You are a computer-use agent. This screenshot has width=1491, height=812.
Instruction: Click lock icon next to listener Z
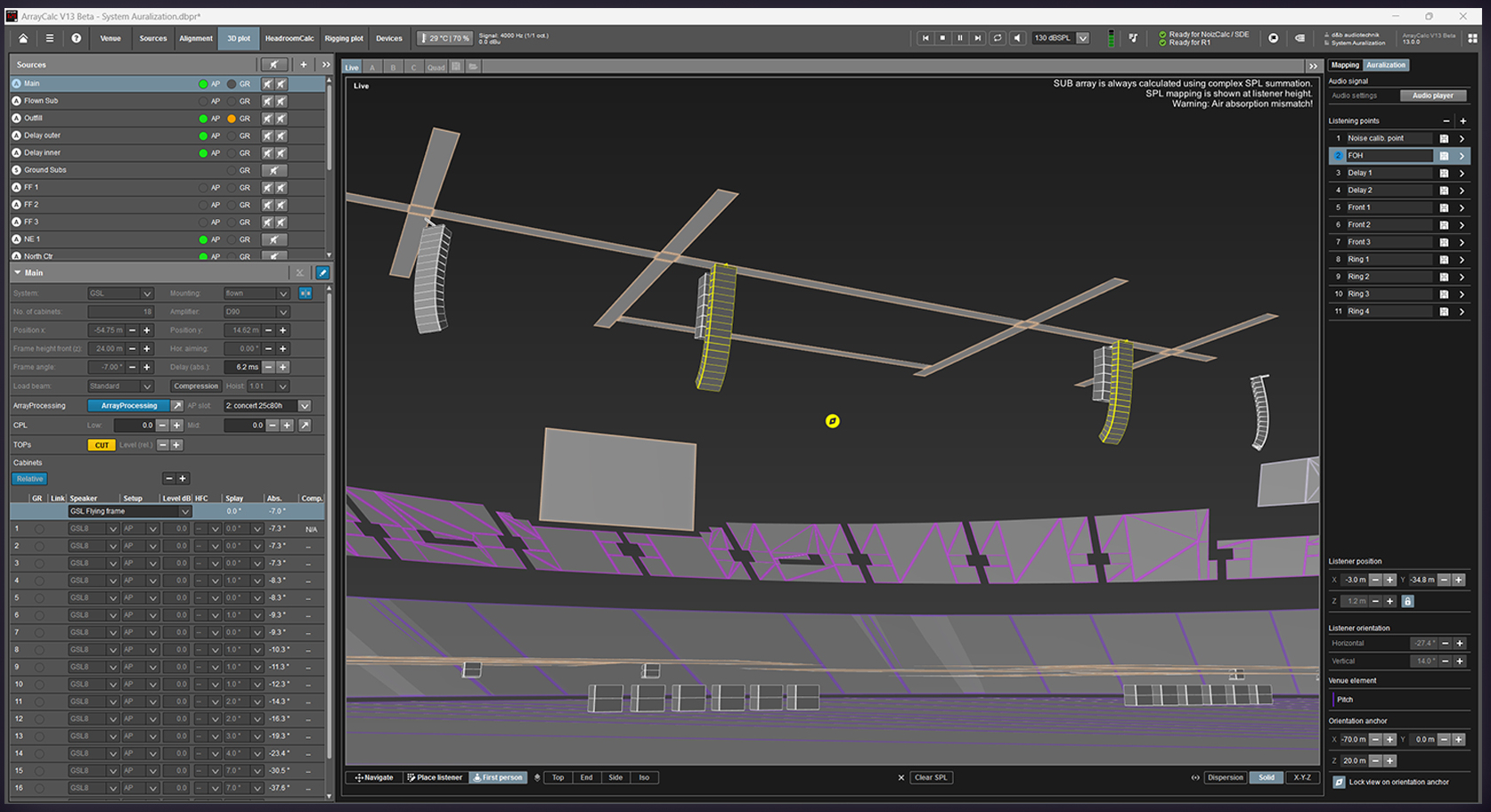pos(1407,601)
